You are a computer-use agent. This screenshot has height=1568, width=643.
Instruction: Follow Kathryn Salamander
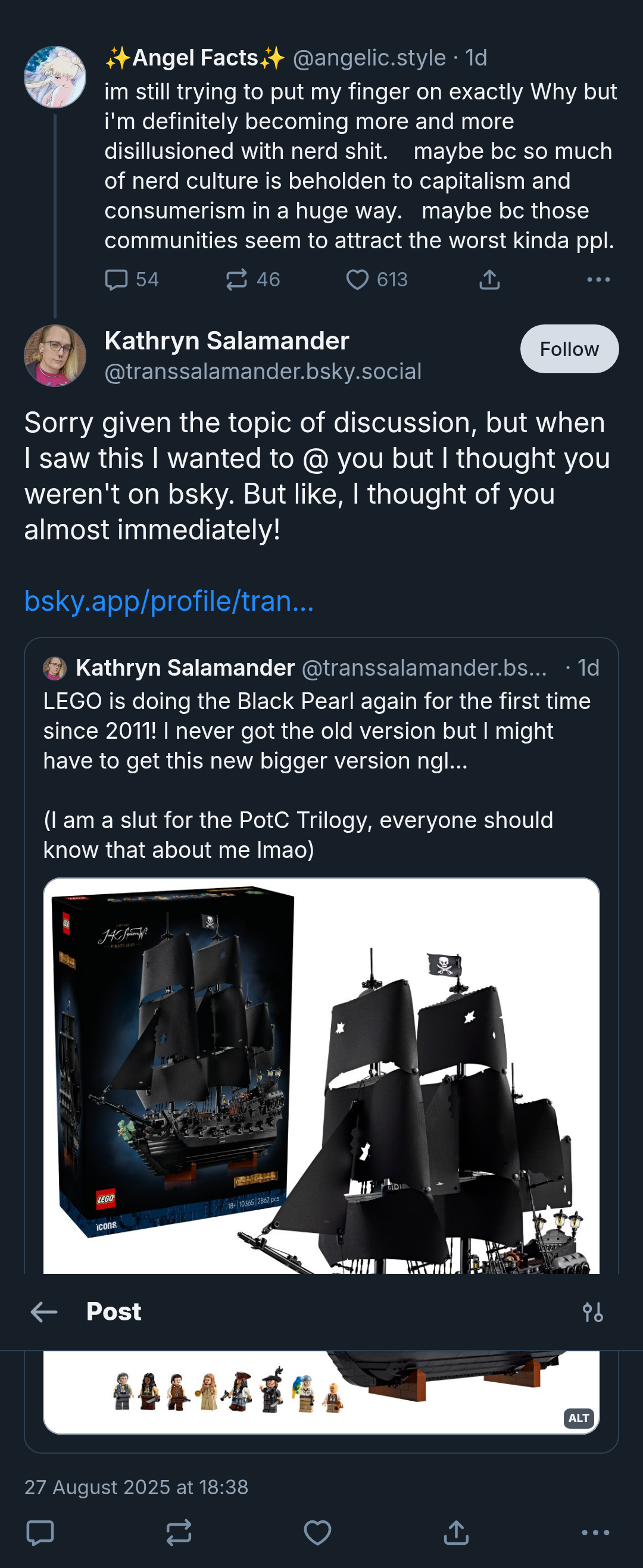[569, 349]
